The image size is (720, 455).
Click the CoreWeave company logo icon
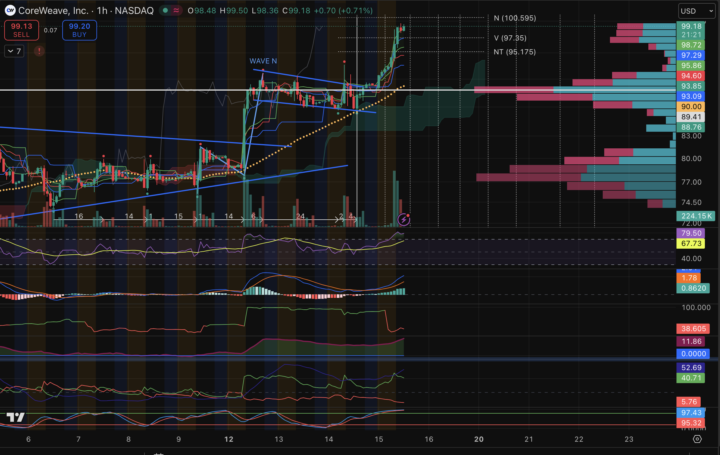(10, 10)
